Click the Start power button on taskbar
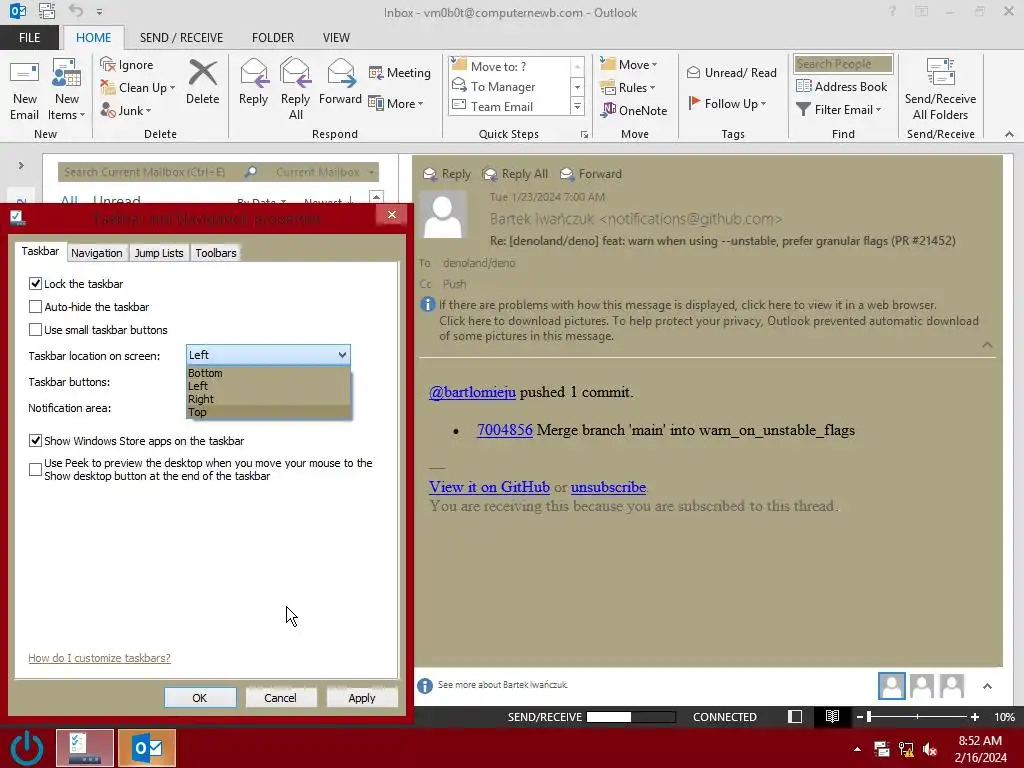Screen dimensions: 1024x768 point(27,748)
